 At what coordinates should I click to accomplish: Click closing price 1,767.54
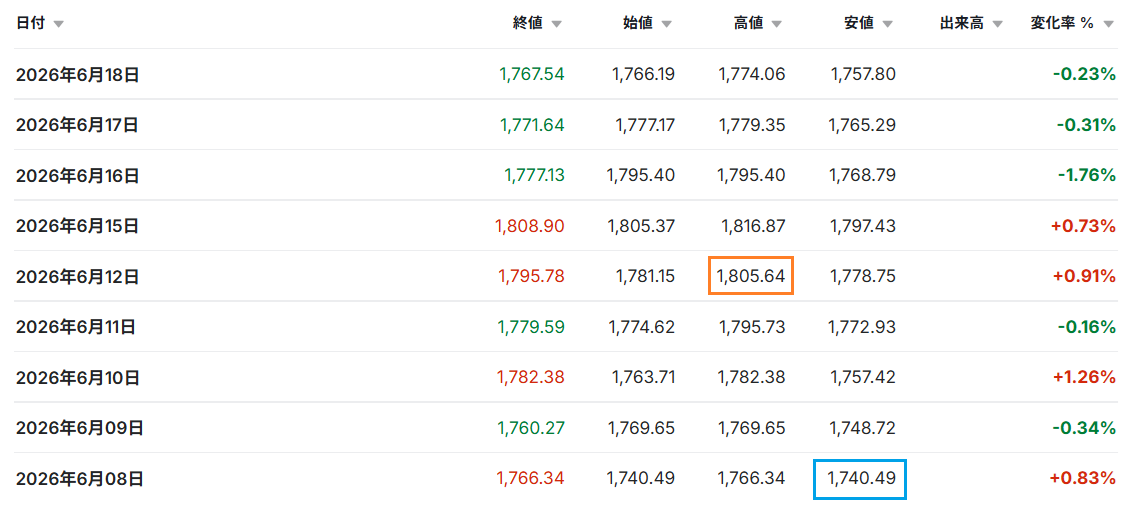pyautogui.click(x=532, y=74)
